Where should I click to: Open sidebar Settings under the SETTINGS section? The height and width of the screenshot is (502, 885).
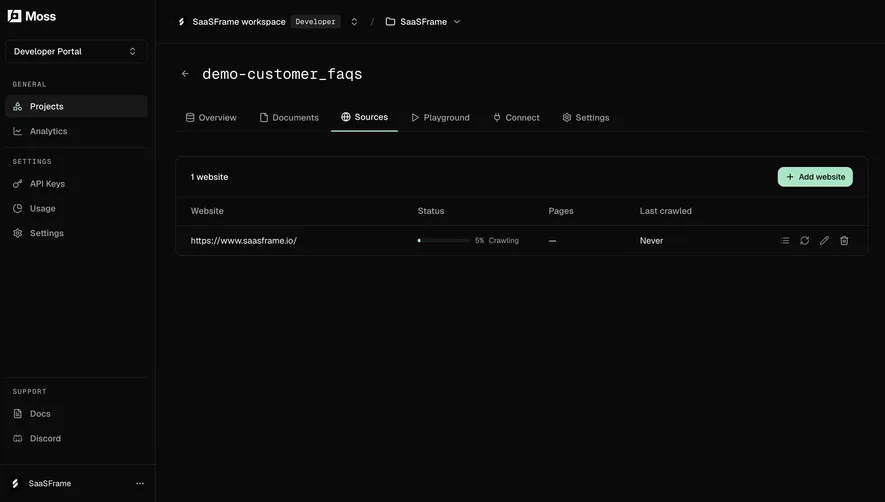(76, 233)
